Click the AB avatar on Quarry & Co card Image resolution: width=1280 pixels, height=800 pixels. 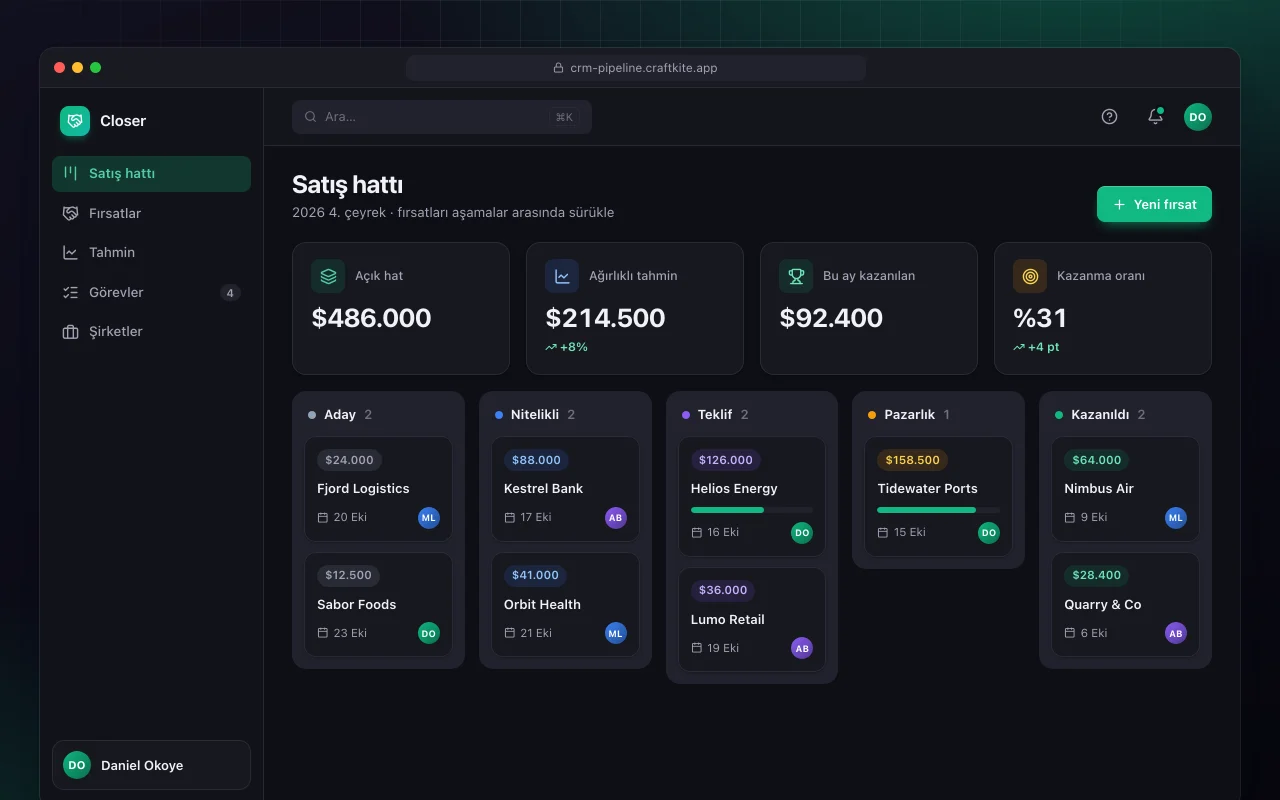pyautogui.click(x=1176, y=633)
